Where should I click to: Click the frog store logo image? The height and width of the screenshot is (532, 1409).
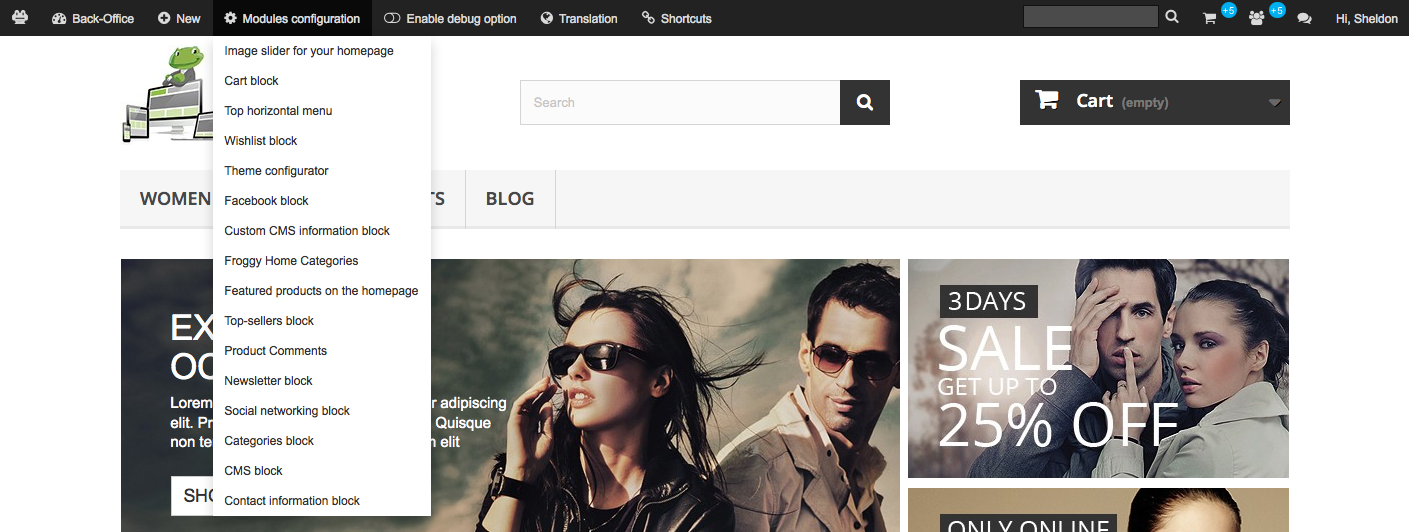pos(167,95)
